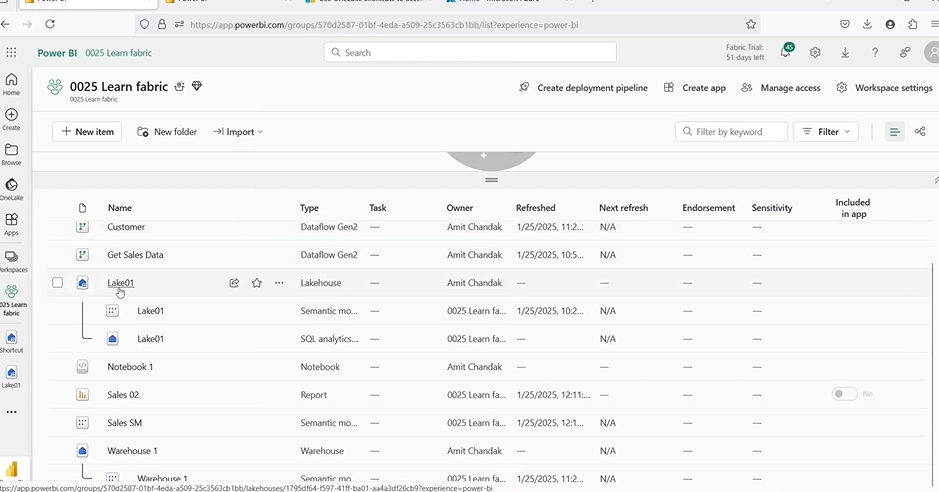Click the download icon in Power BI header
Screen dimensions: 939x492
pyautogui.click(x=845, y=53)
